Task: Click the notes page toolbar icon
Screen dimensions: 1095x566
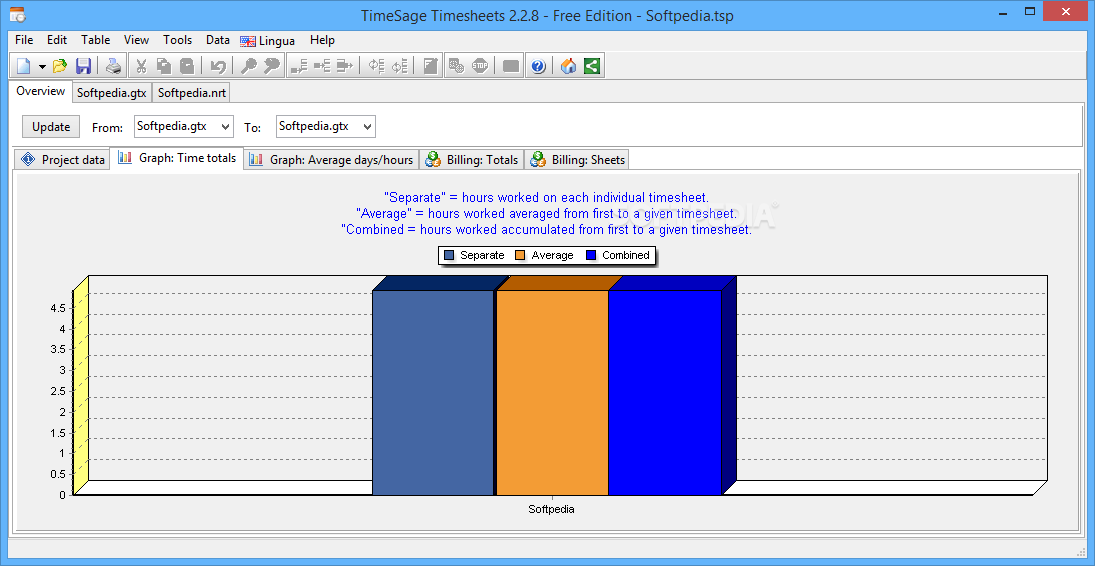Action: (430, 66)
